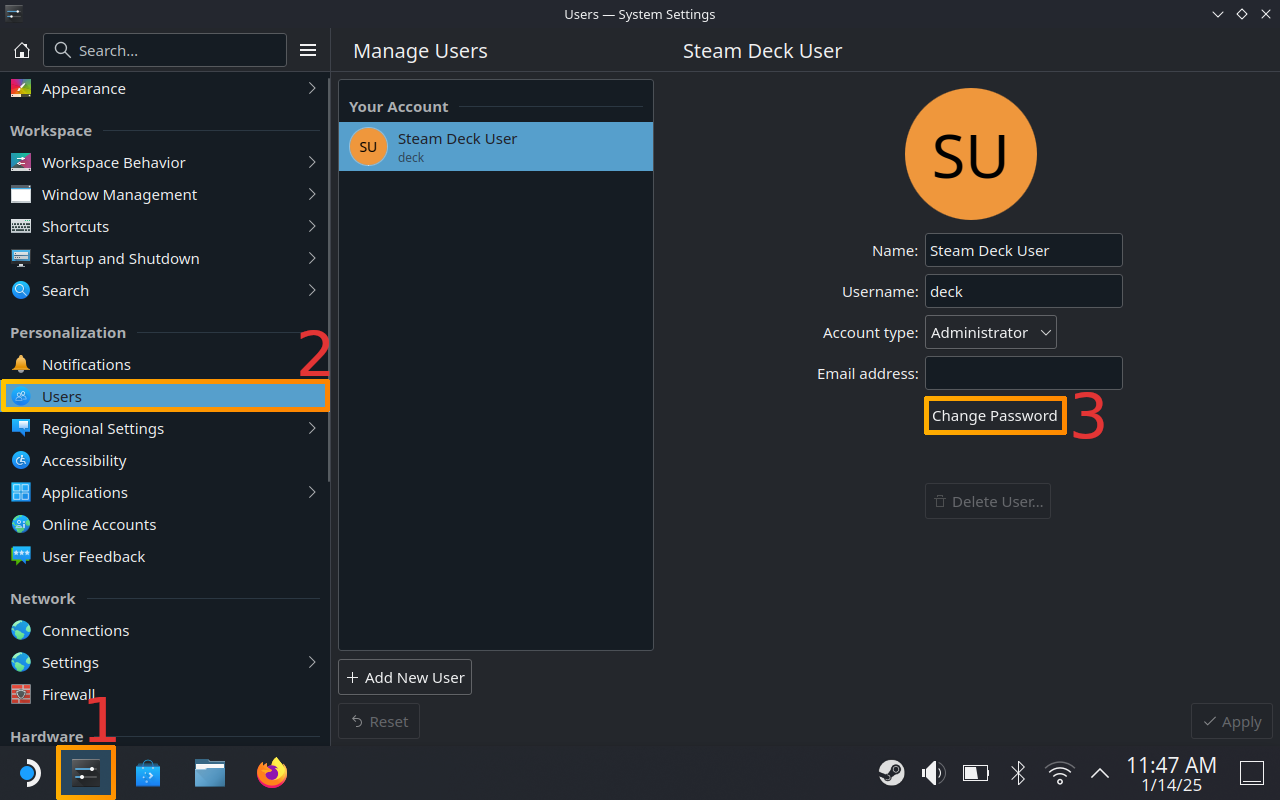
Task: Click the battery indicator in the system tray
Action: click(975, 772)
